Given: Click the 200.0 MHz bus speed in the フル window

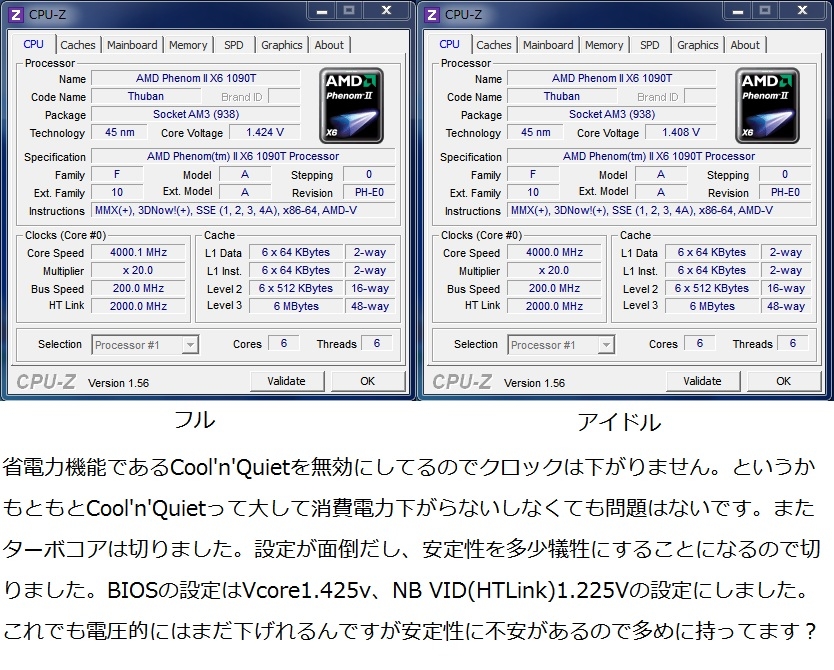Looking at the screenshot, I should click(x=138, y=288).
